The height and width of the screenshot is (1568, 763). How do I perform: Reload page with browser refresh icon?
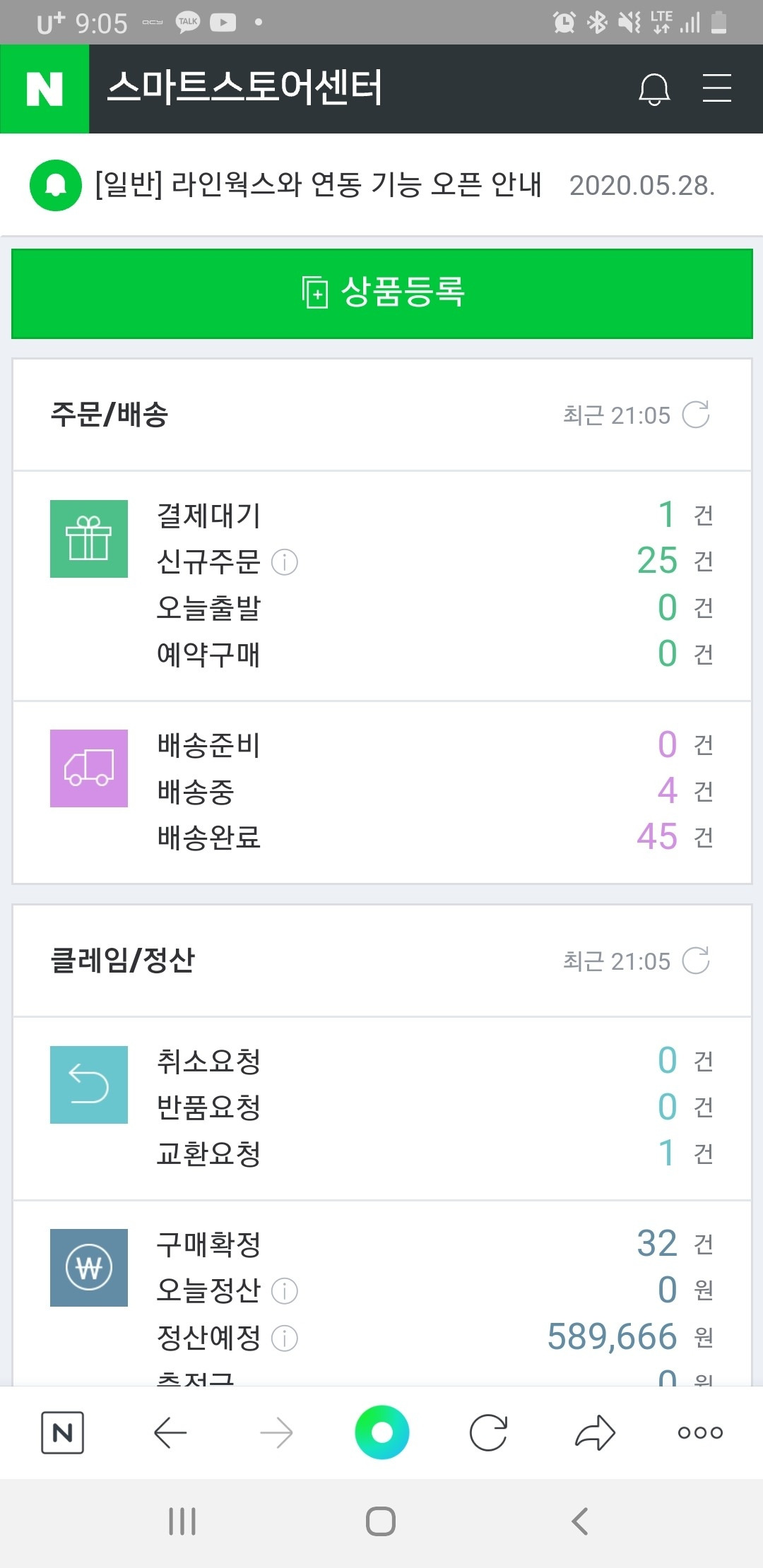point(488,1432)
